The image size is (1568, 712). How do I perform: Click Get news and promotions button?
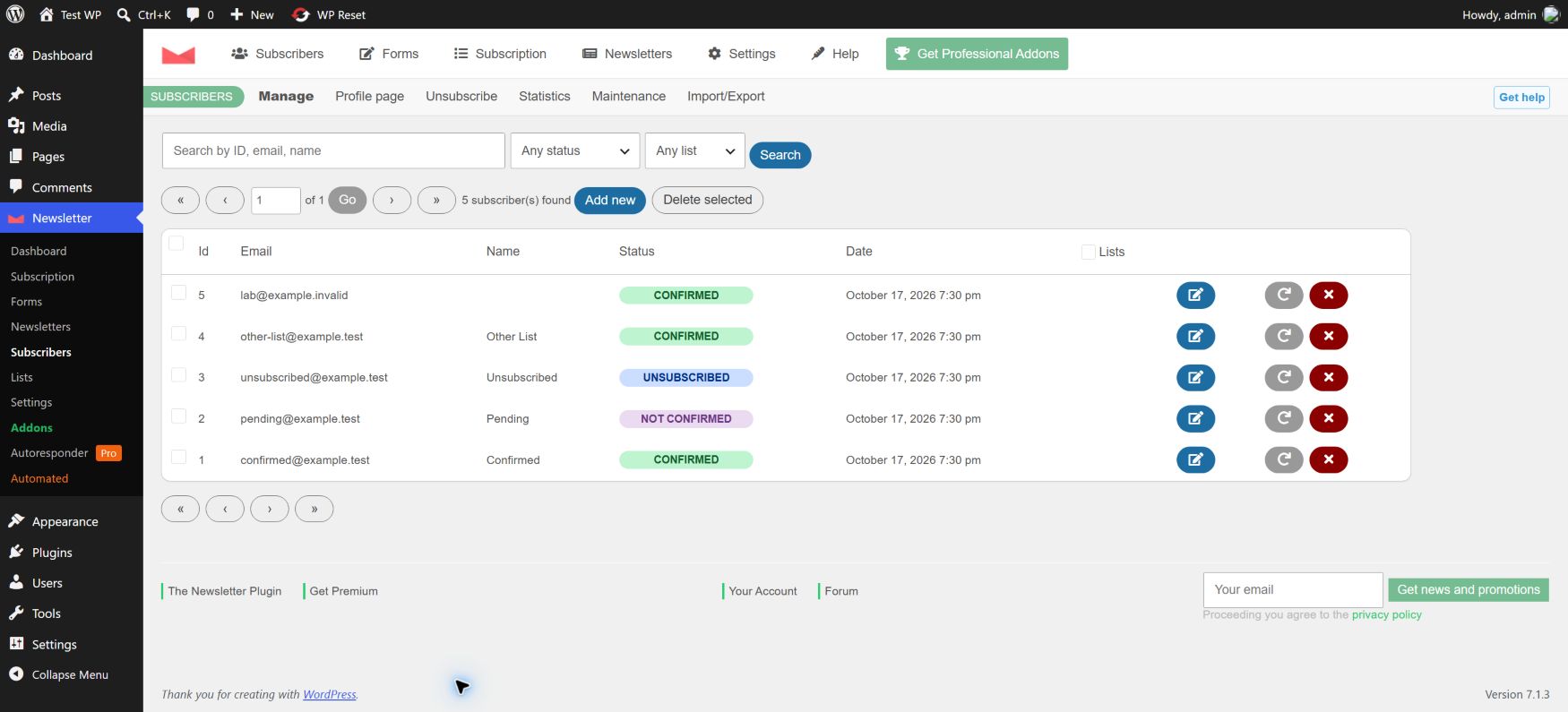pos(1469,589)
